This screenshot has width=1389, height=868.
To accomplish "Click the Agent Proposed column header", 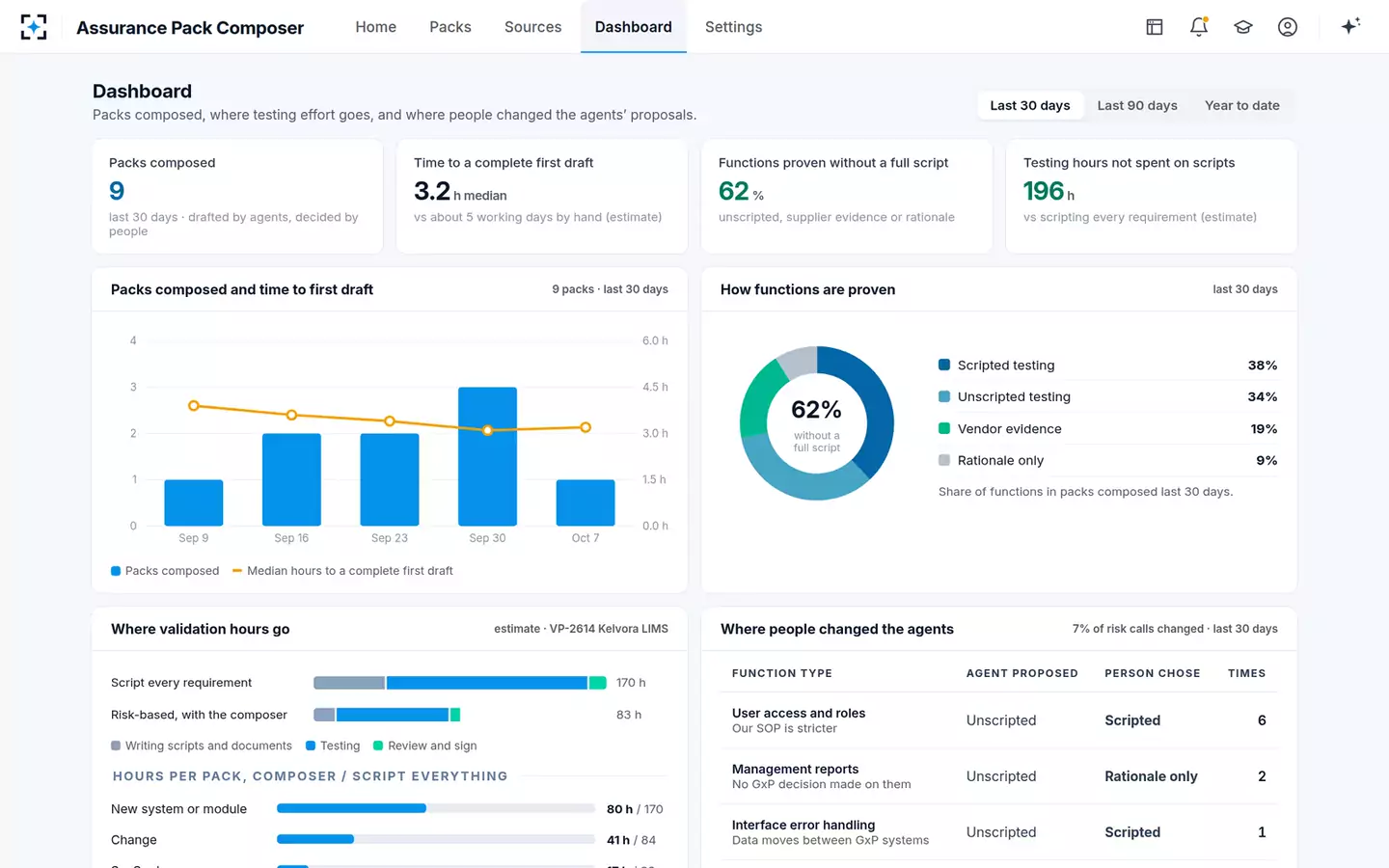I will tap(1022, 673).
